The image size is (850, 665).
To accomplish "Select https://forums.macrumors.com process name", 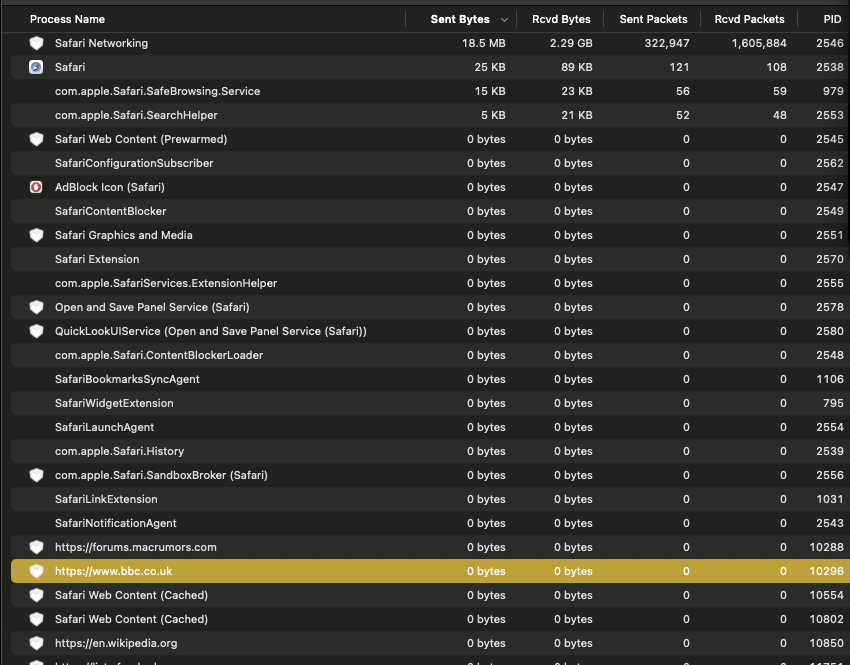I will point(136,547).
